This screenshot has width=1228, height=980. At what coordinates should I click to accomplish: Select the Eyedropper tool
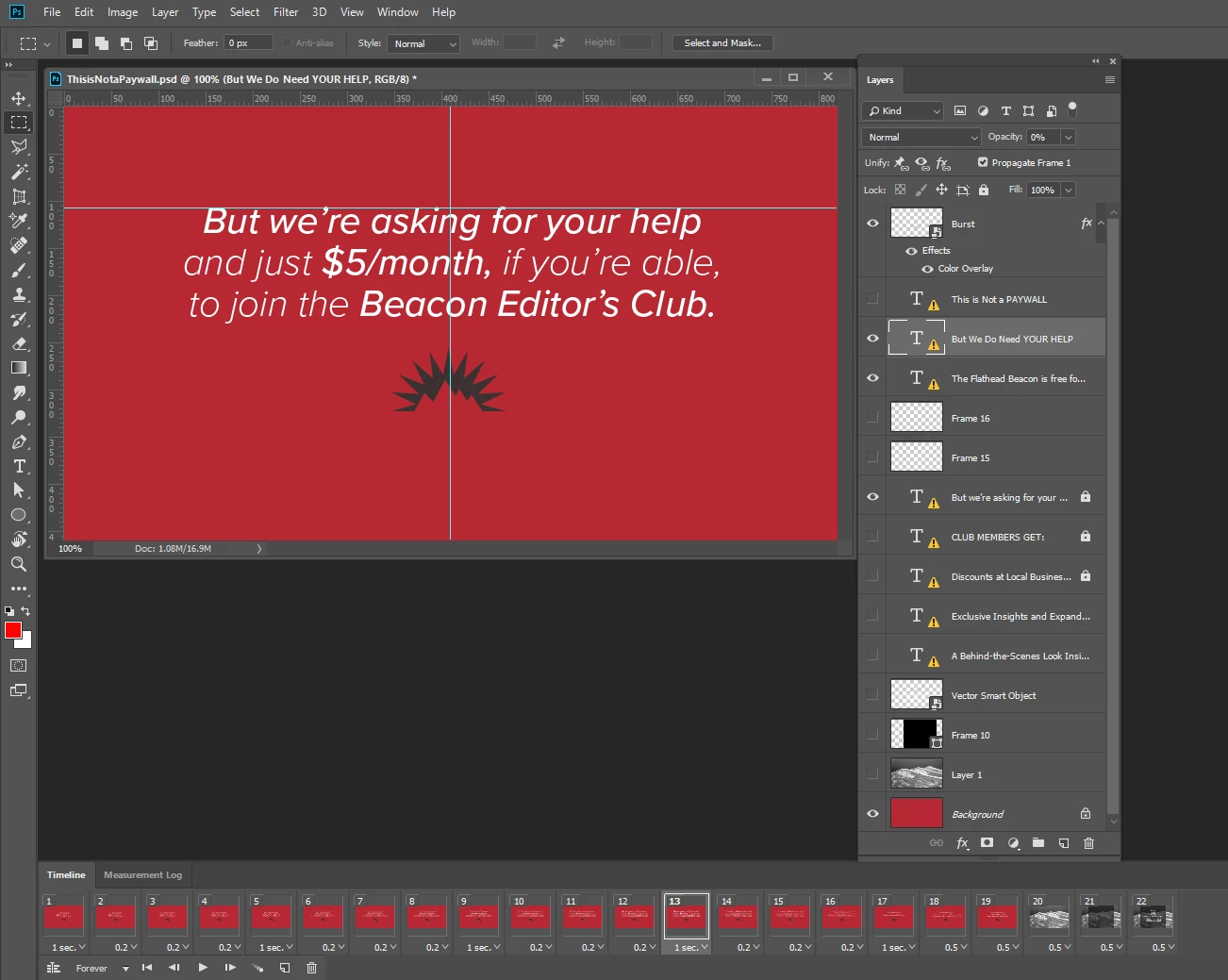coord(19,221)
